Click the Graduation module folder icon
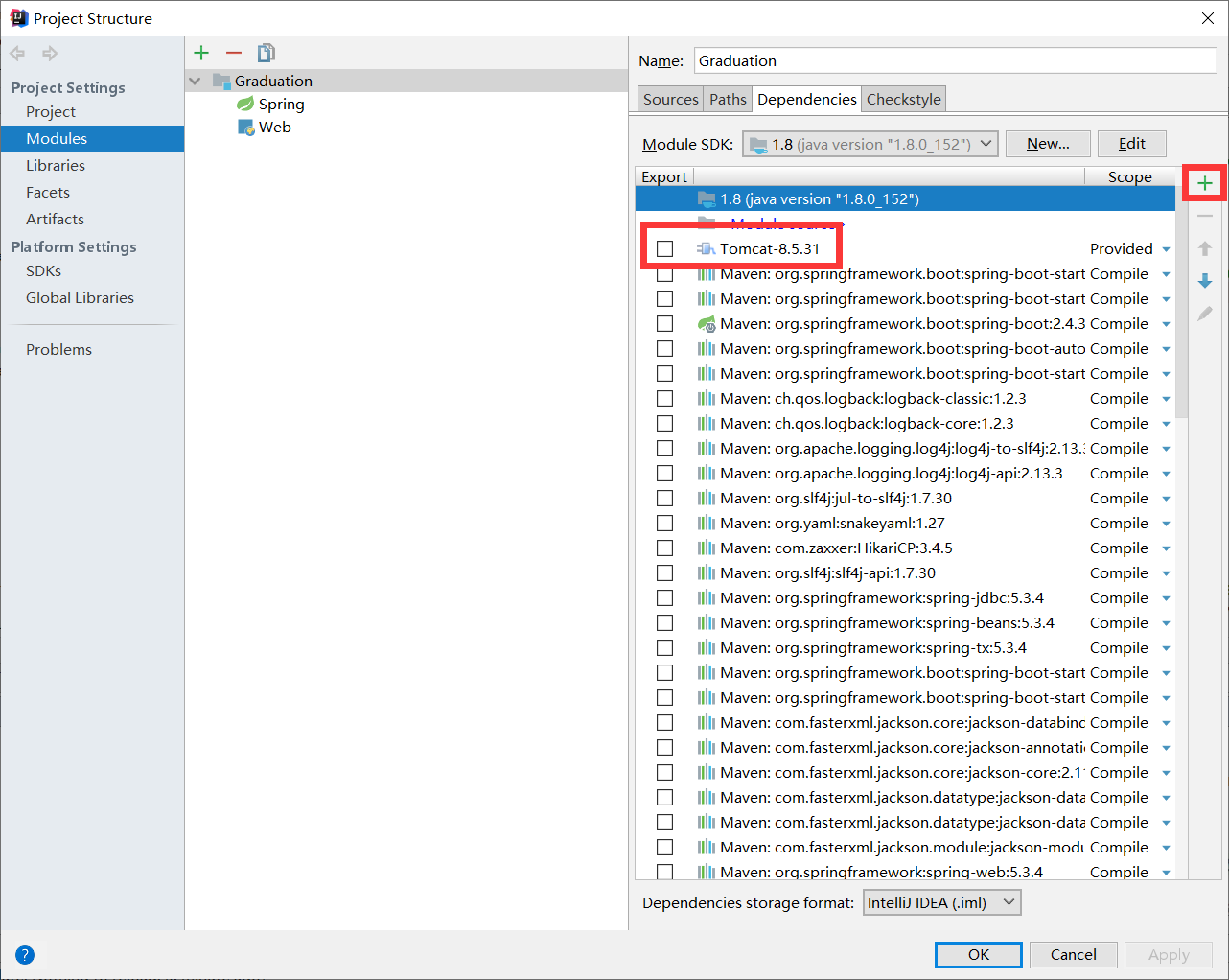Screen dimensions: 1229x980 221,81
